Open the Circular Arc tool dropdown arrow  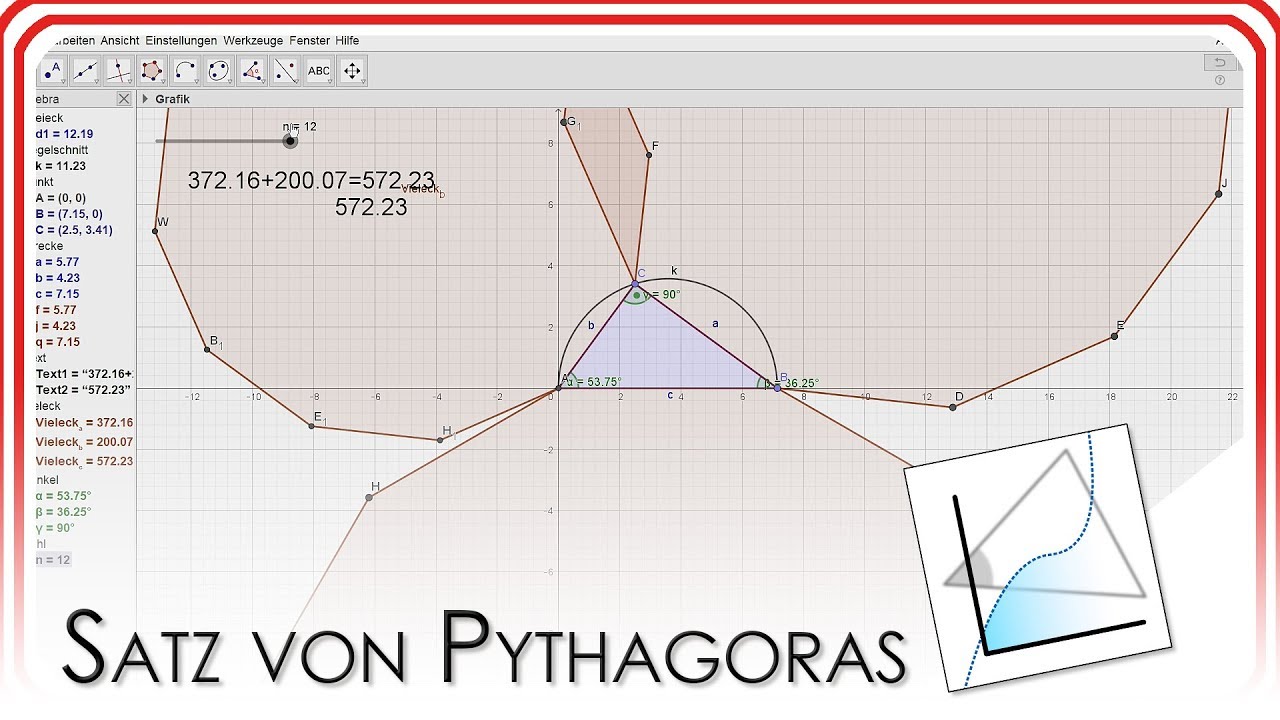coord(197,81)
